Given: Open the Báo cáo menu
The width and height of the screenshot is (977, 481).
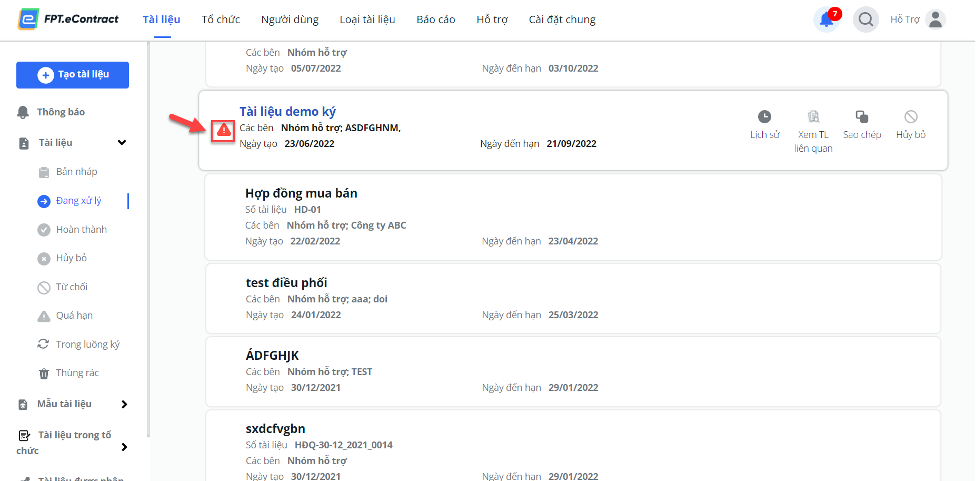Looking at the screenshot, I should click(x=436, y=20).
